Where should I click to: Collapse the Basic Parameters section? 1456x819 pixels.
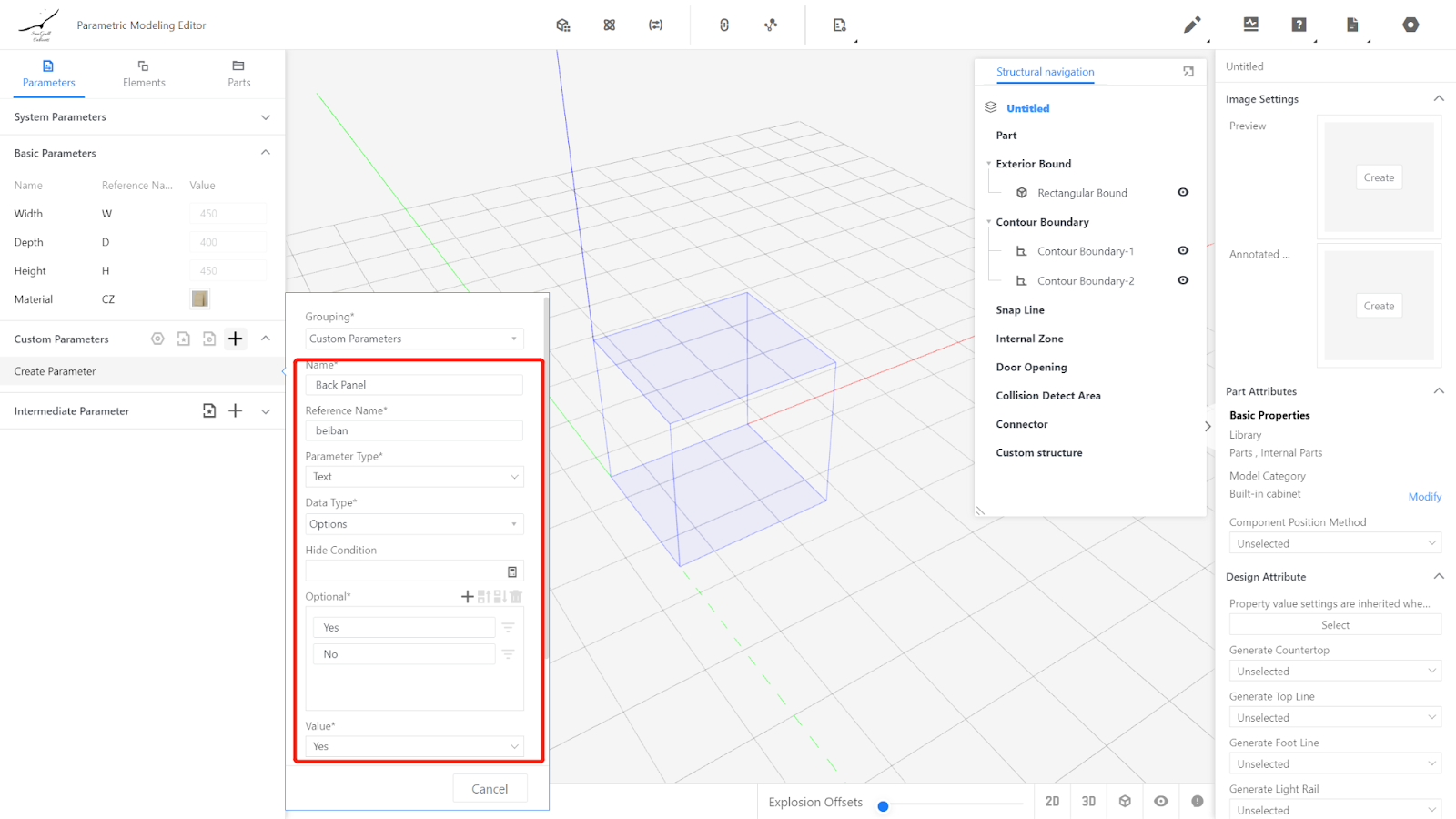coord(266,152)
